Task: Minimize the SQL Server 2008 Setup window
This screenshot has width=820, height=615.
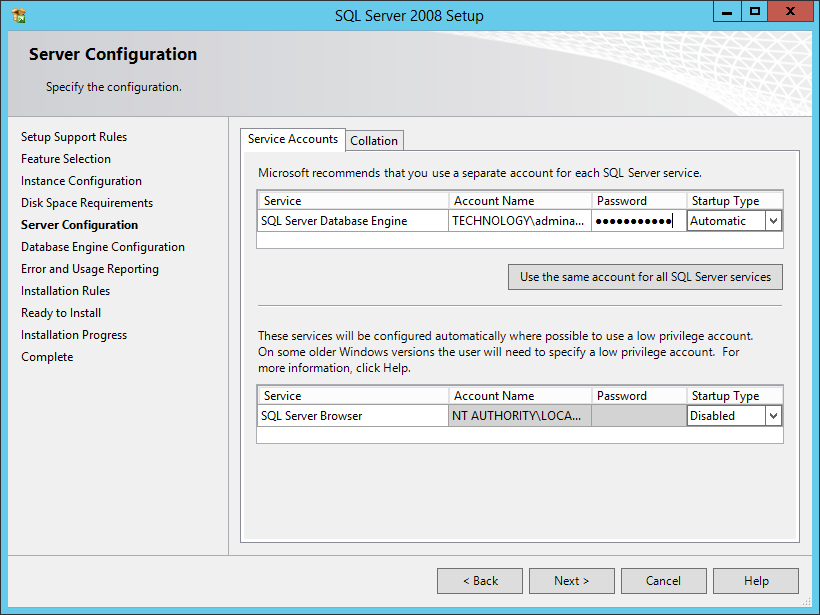Action: [727, 12]
